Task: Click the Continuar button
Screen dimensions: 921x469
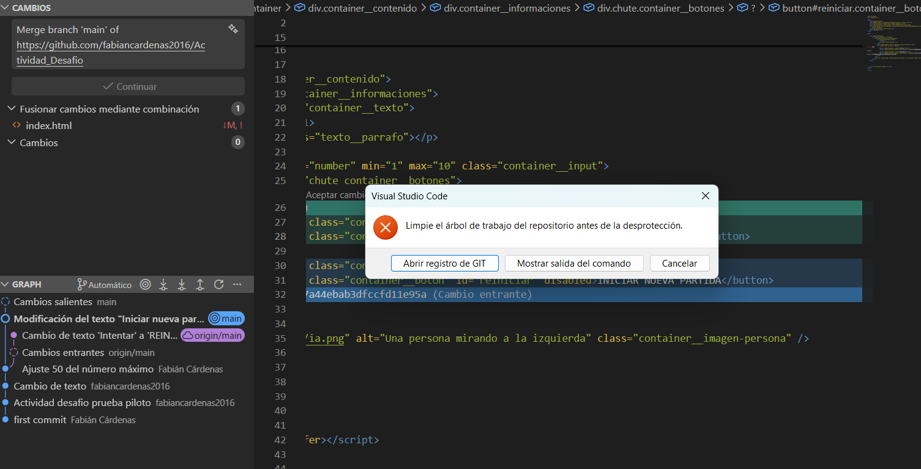Action: 128,86
